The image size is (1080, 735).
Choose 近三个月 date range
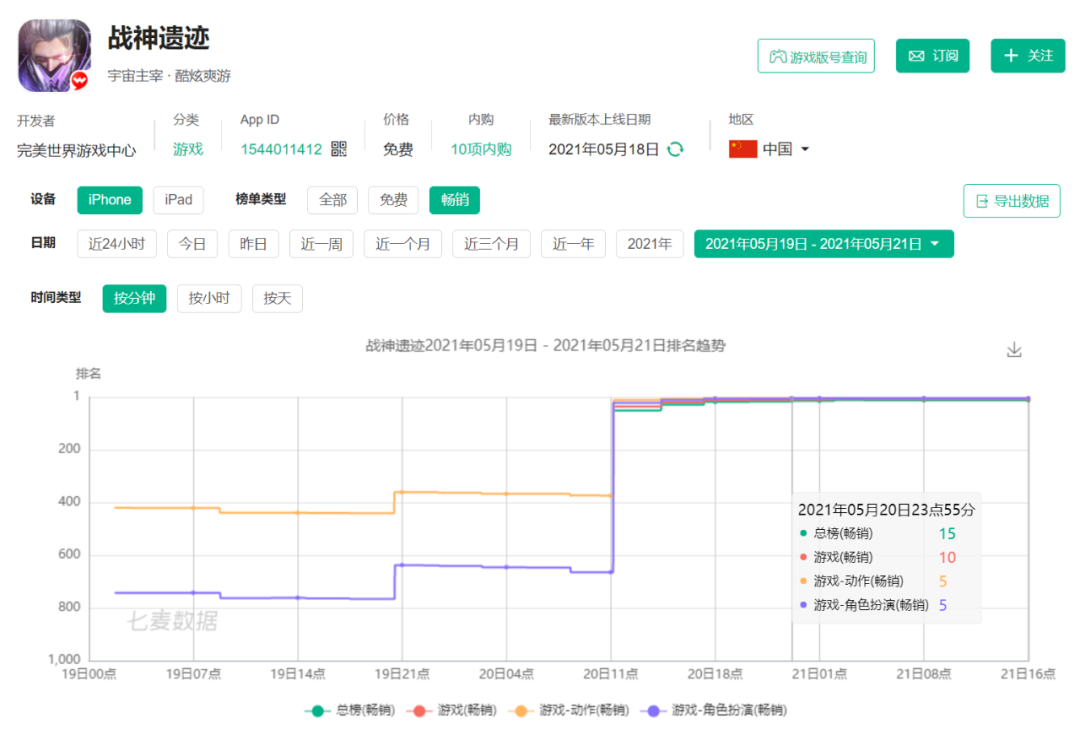click(x=491, y=244)
